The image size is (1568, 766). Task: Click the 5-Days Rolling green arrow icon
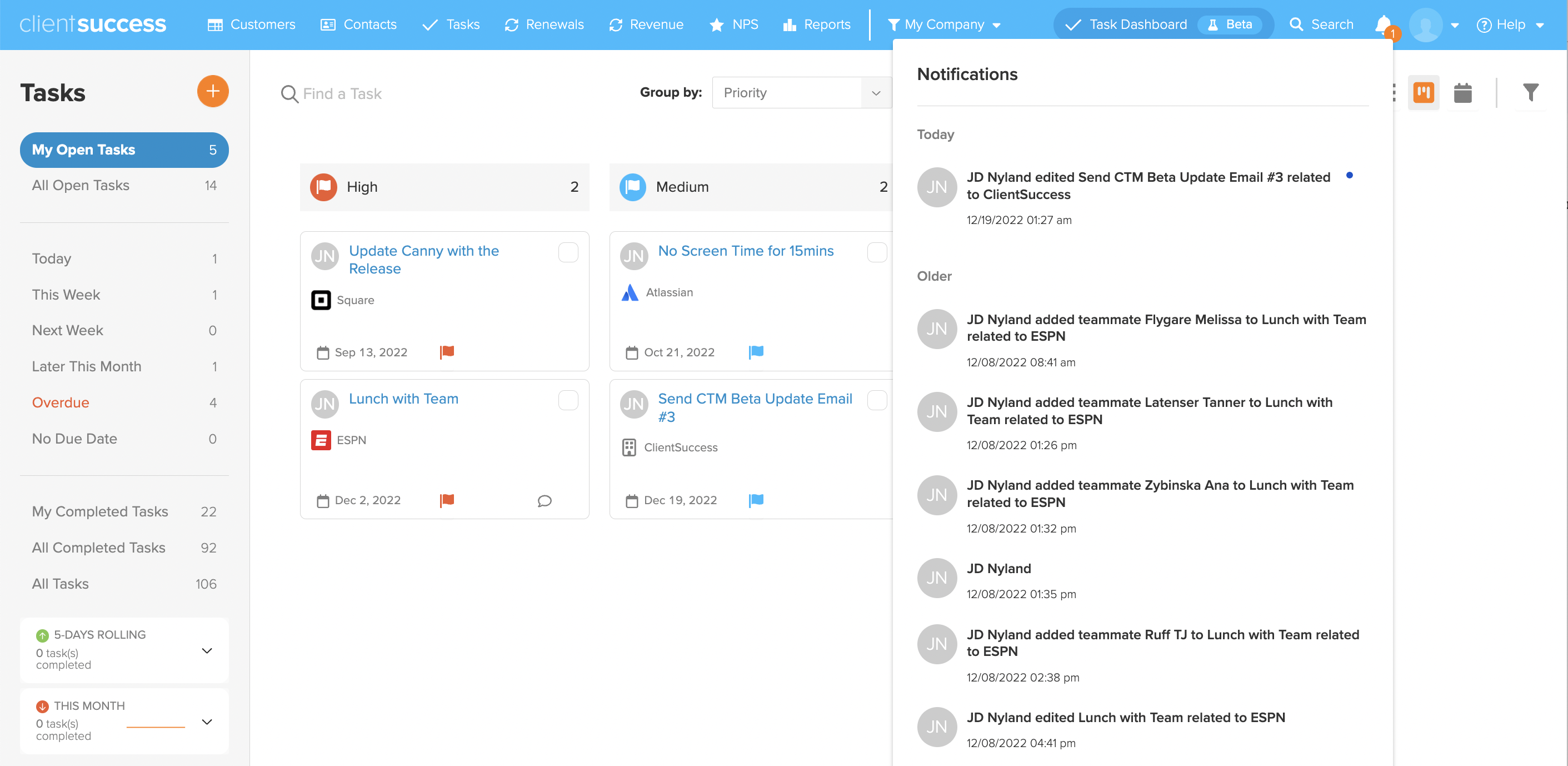point(42,635)
